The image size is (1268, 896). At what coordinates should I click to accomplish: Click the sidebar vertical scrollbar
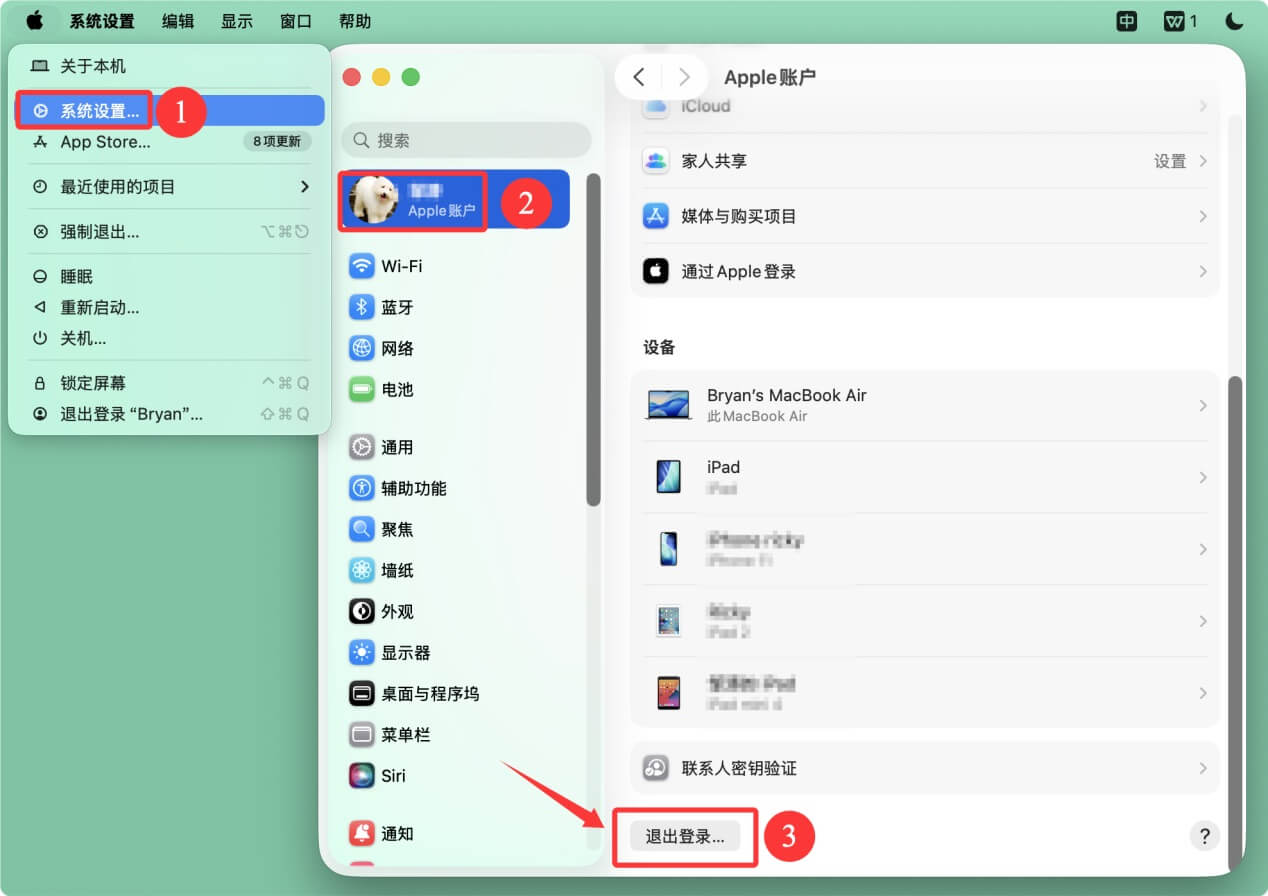593,340
